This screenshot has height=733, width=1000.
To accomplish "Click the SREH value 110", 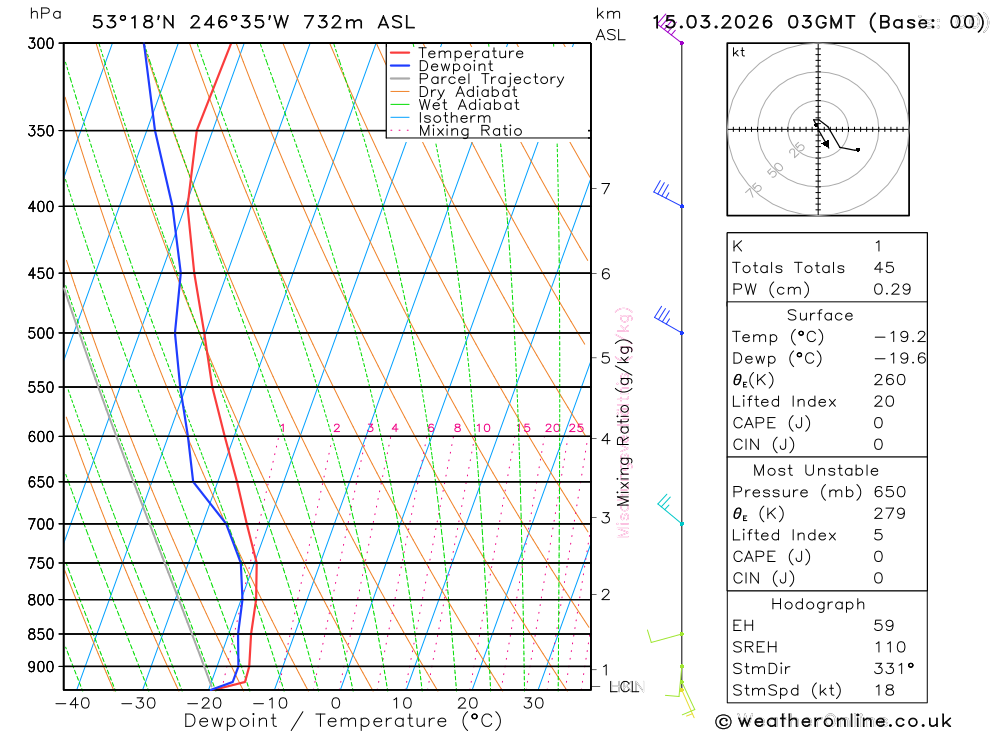I will tap(890, 647).
